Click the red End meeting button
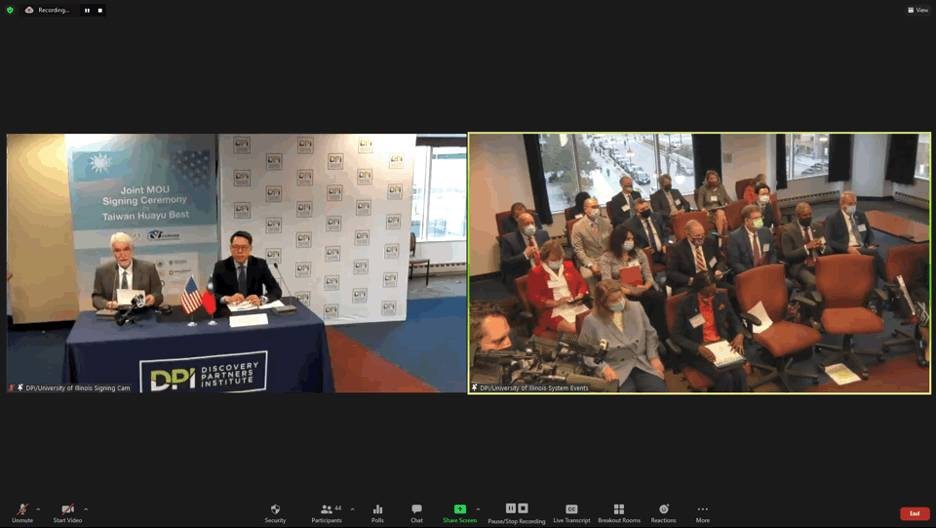936x528 pixels. coord(914,513)
